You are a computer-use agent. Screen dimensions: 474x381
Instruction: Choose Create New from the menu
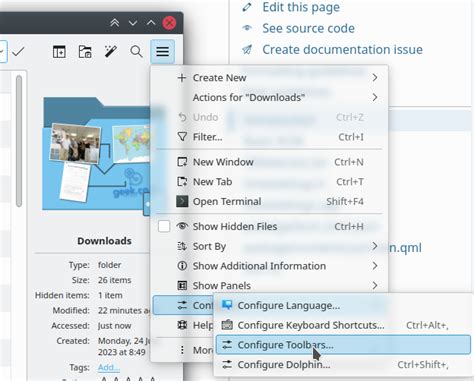pyautogui.click(x=269, y=78)
